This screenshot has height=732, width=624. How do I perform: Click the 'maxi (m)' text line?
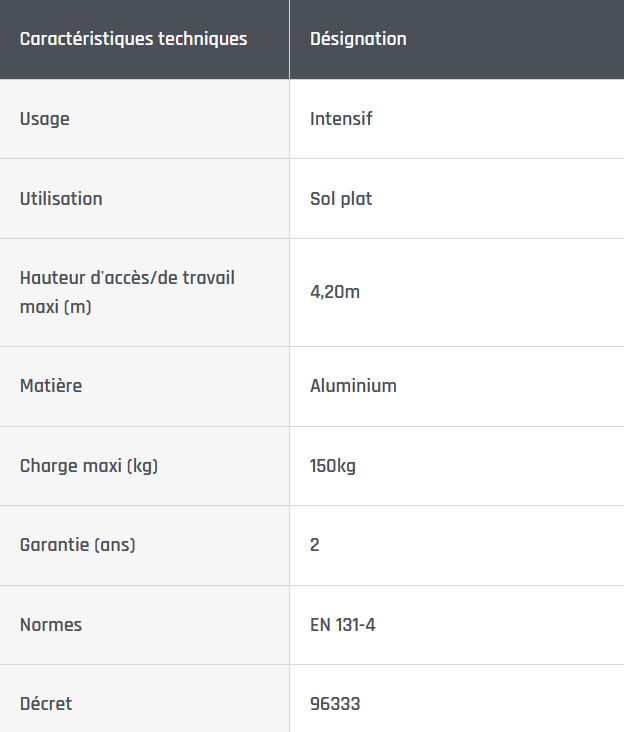[x=55, y=307]
